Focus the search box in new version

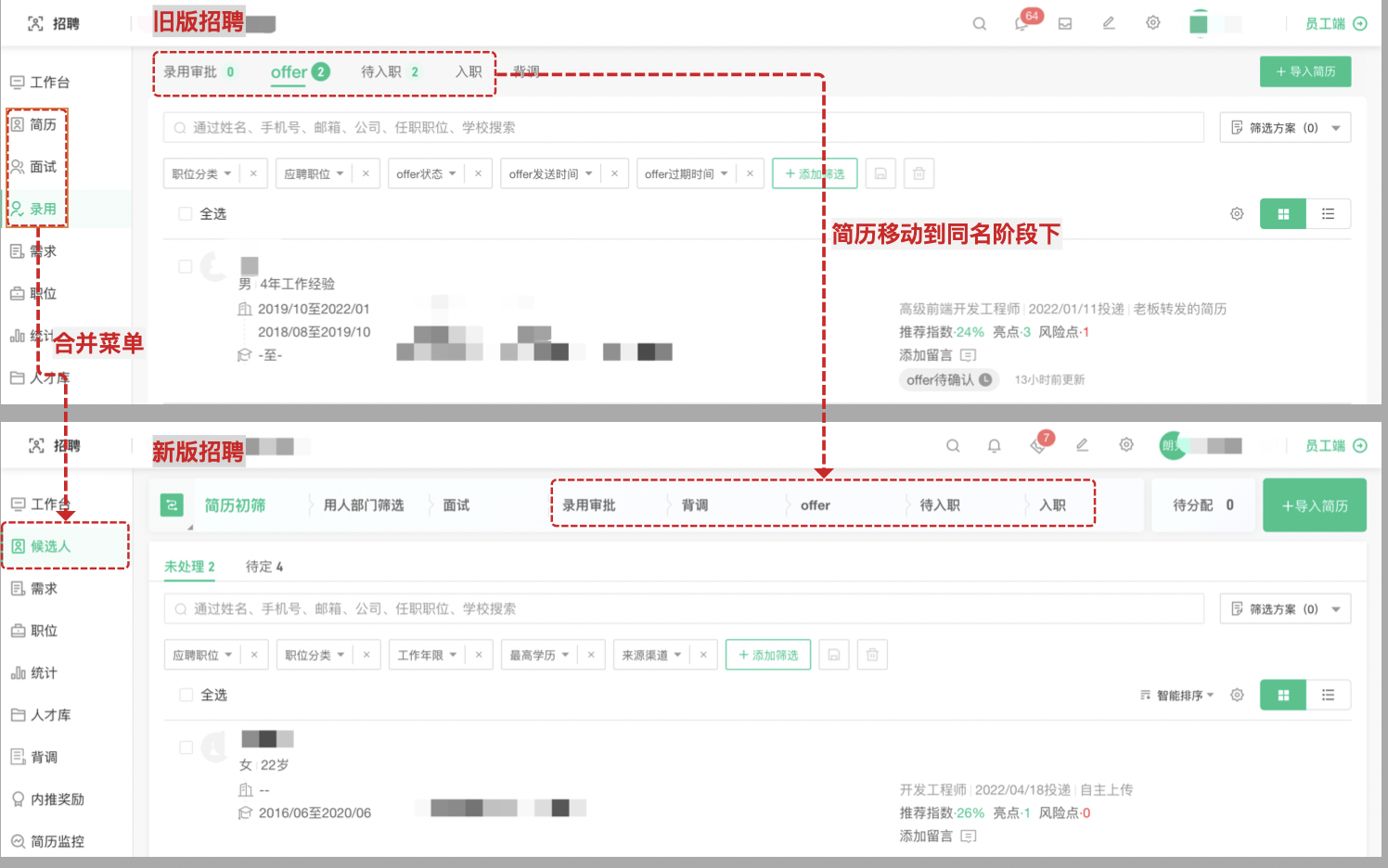pyautogui.click(x=684, y=609)
